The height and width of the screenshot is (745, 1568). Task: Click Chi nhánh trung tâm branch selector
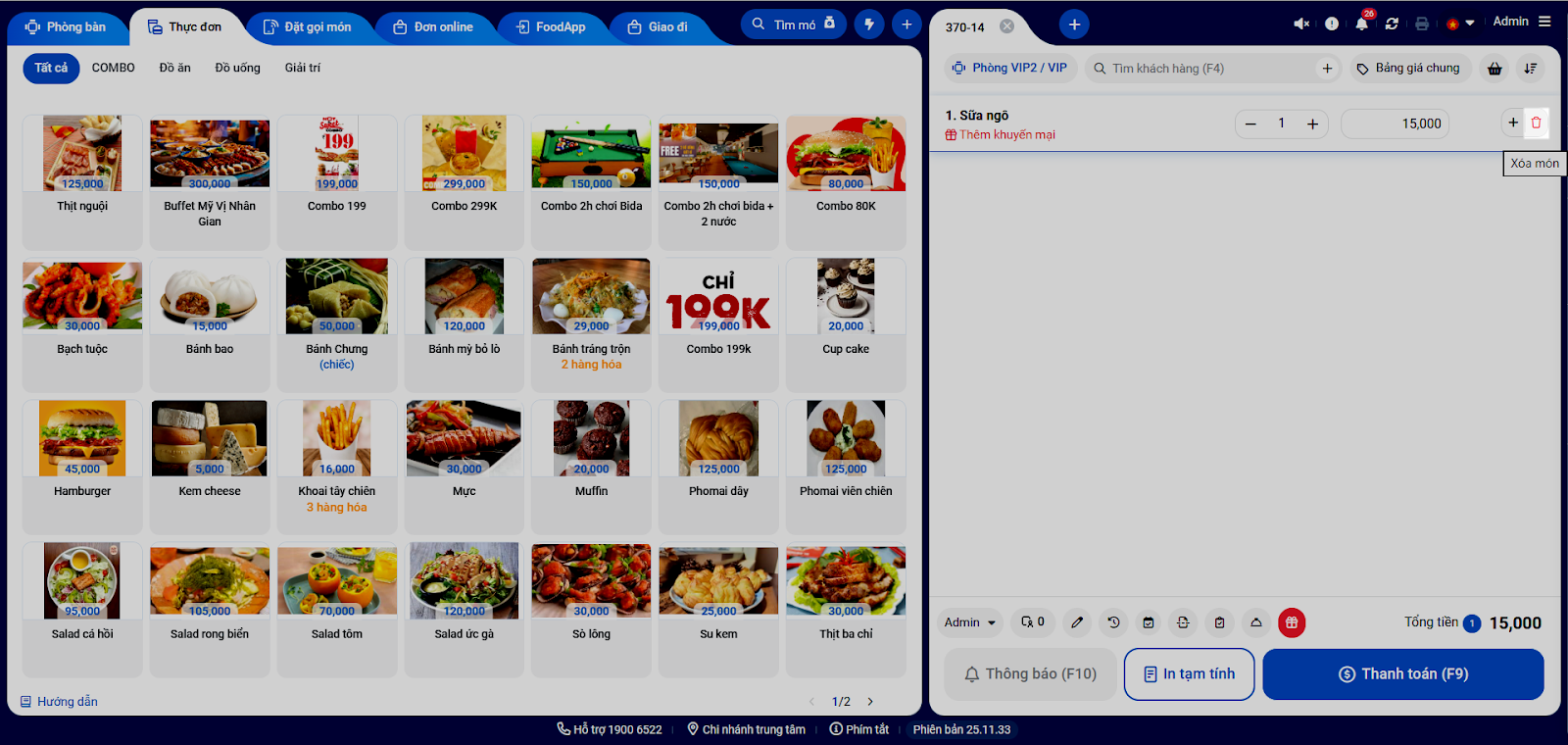pos(746,729)
